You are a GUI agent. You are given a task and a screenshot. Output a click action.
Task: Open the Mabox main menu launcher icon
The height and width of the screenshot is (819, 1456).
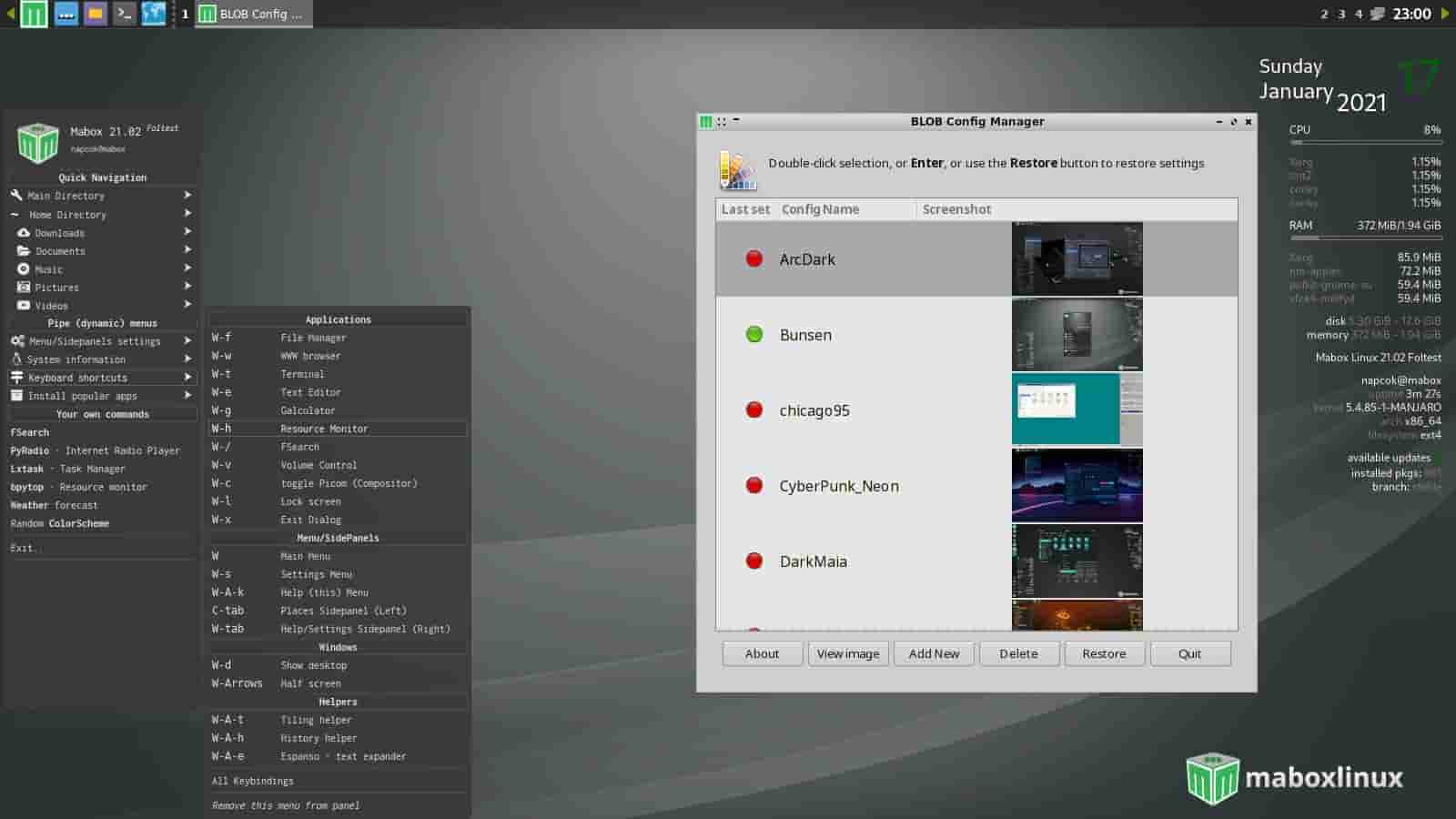click(34, 14)
